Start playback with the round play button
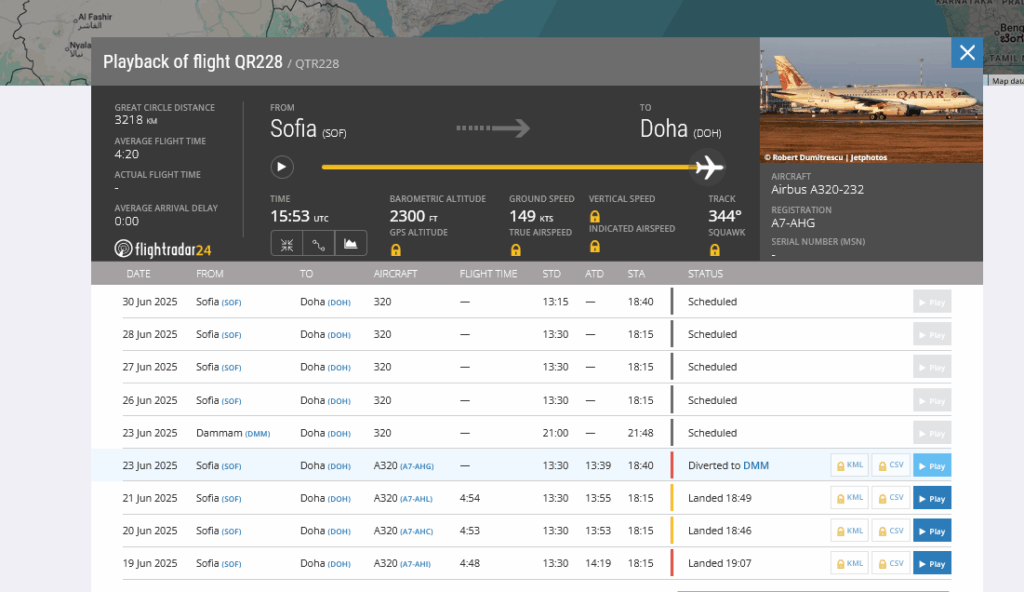Viewport: 1024px width, 592px height. click(281, 167)
